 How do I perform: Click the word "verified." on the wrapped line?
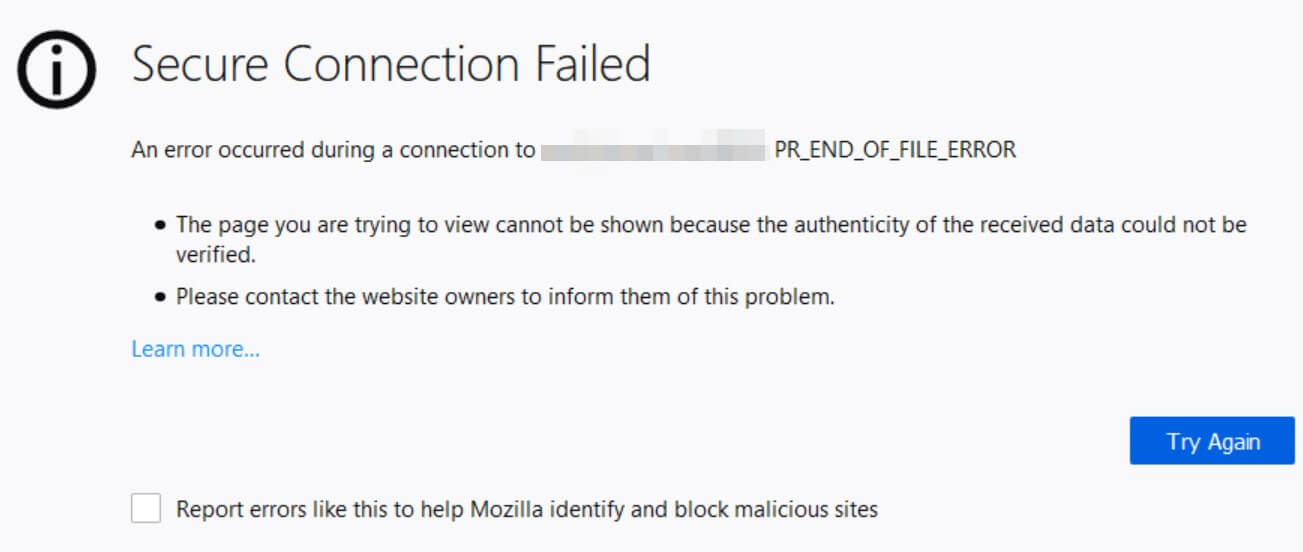(216, 255)
